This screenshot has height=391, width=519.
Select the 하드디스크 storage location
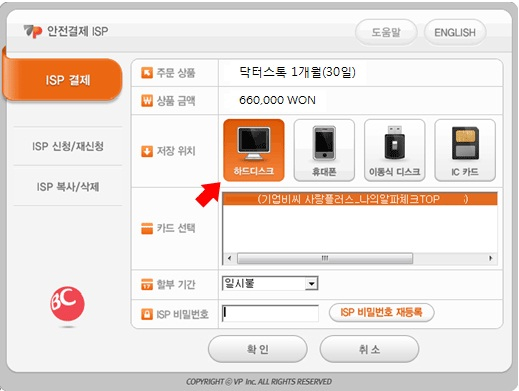click(x=254, y=150)
